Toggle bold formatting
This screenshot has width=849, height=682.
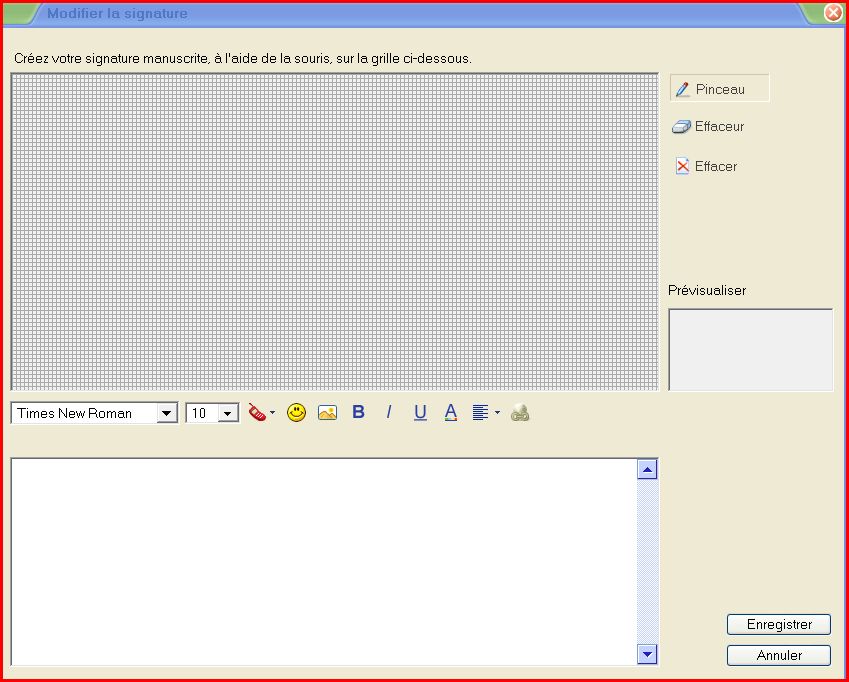click(358, 412)
